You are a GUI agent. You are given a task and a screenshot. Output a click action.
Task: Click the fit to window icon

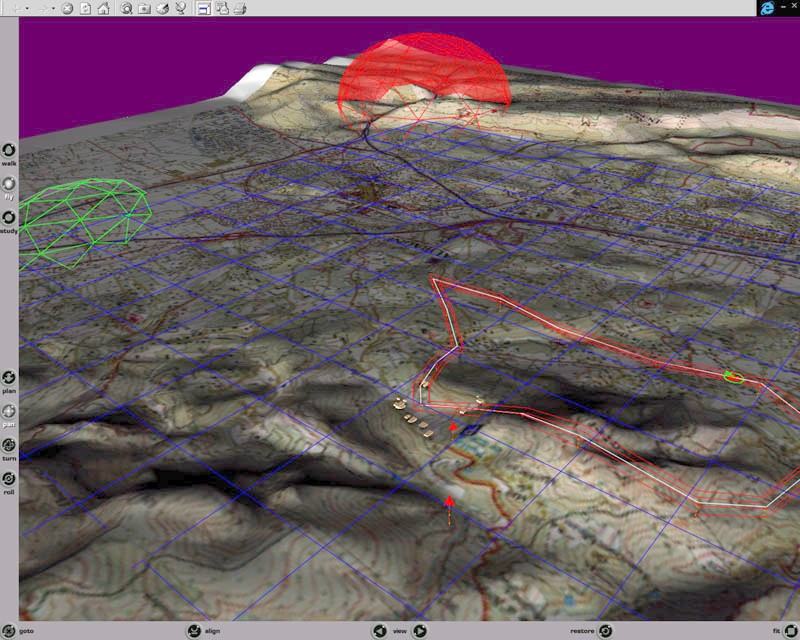click(x=790, y=631)
